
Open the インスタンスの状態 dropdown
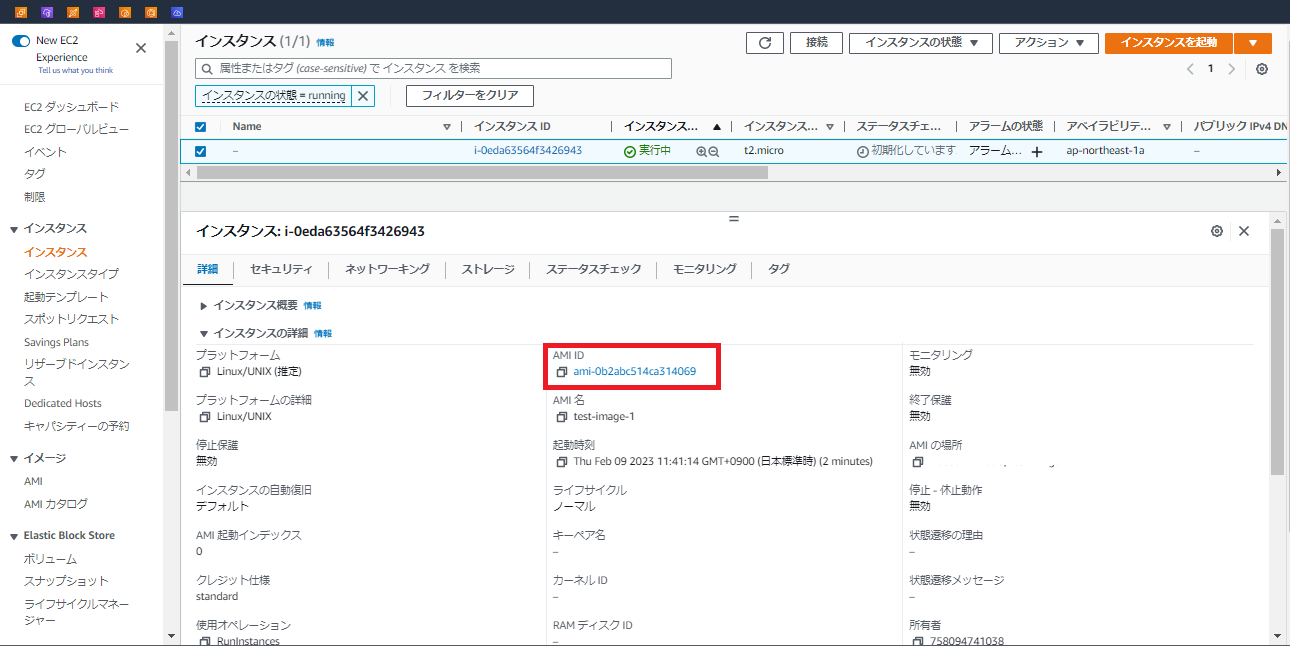[919, 43]
